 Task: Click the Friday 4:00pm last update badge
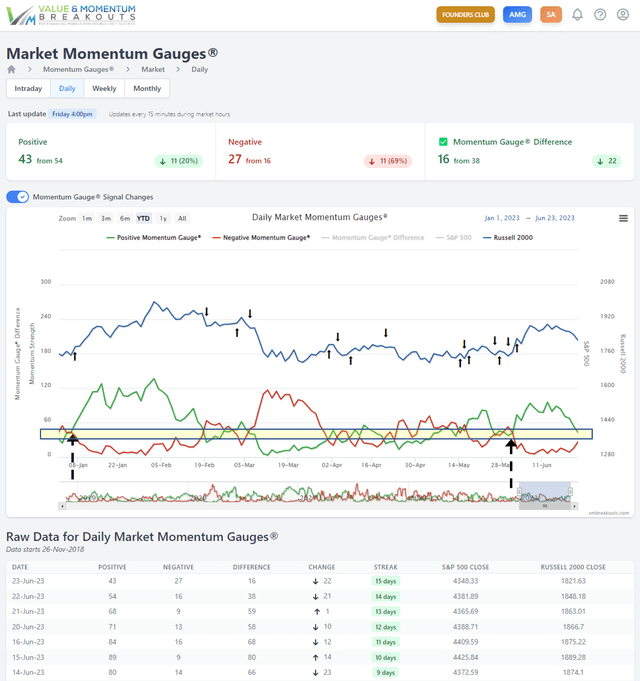click(x=72, y=114)
